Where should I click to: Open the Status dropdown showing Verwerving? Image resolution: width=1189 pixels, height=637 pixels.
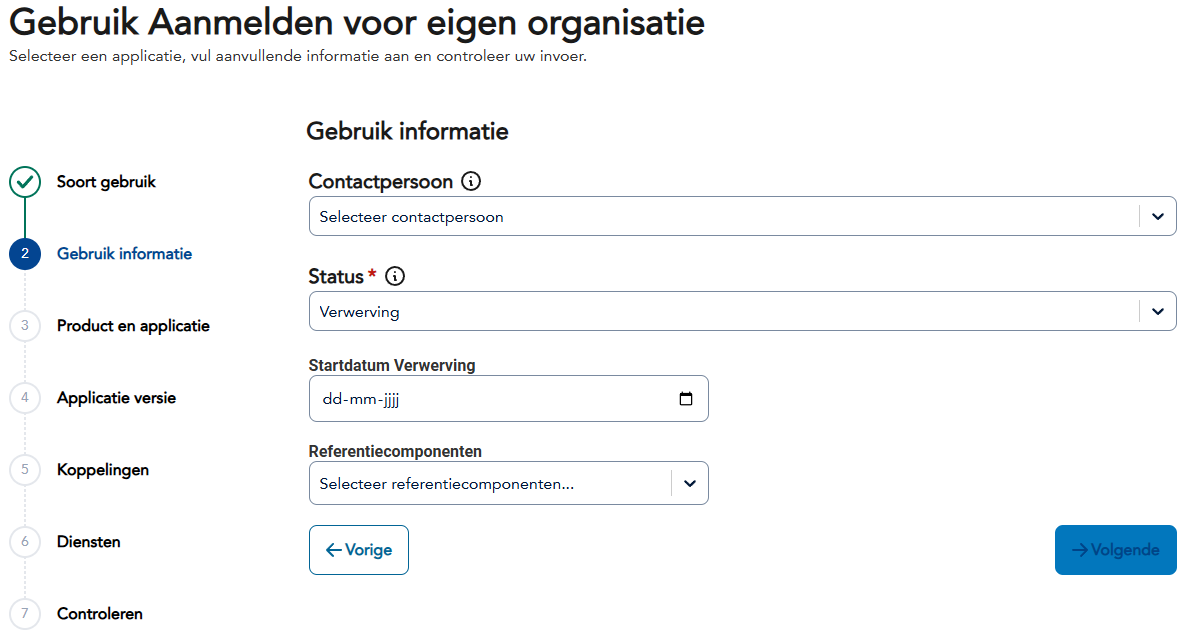point(1157,311)
